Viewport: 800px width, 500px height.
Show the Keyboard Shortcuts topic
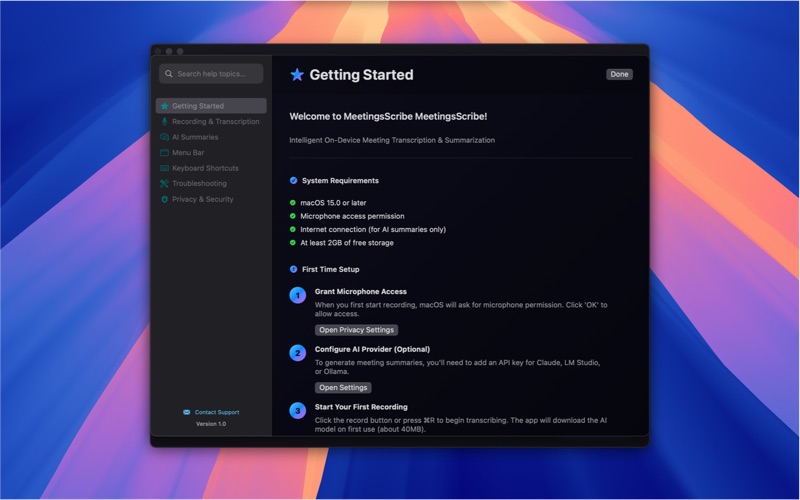coord(211,168)
